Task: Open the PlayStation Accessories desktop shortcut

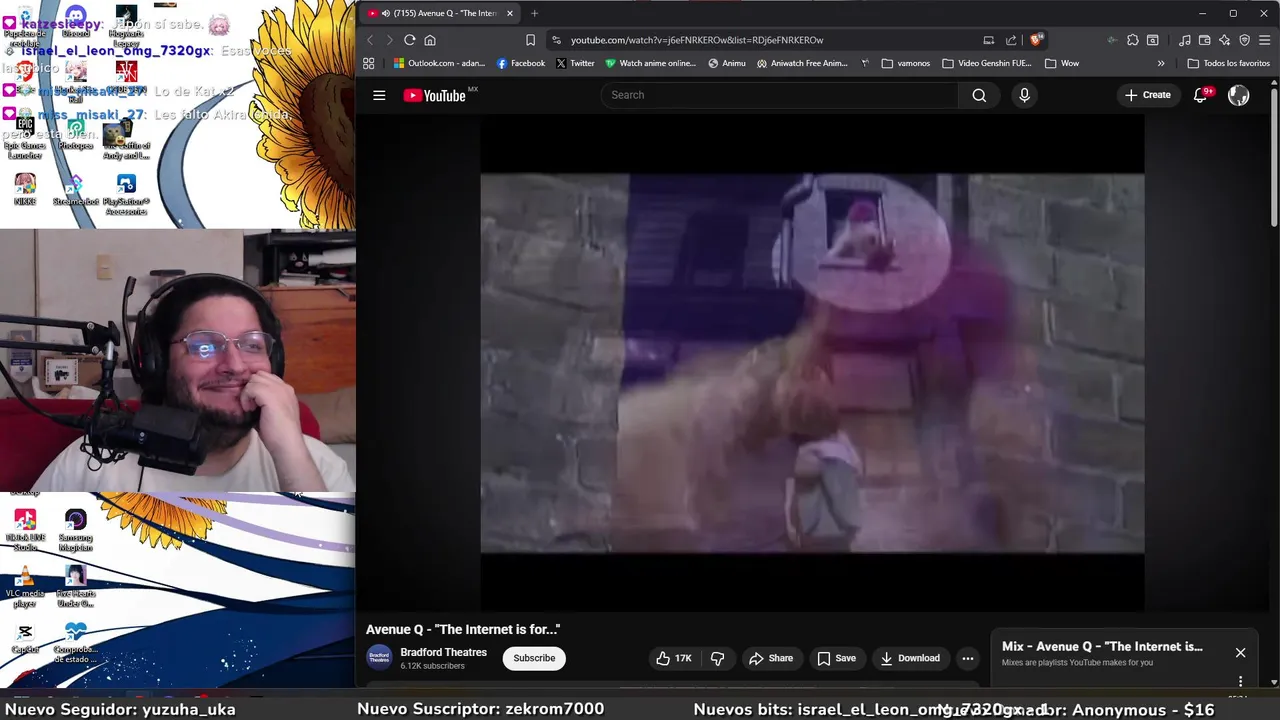Action: [126, 195]
